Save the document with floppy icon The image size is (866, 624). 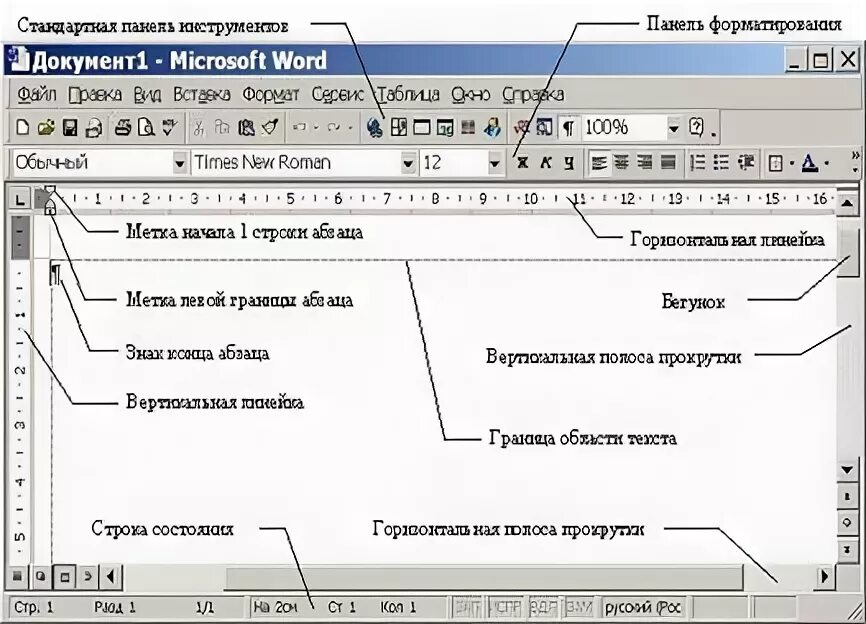pos(70,128)
